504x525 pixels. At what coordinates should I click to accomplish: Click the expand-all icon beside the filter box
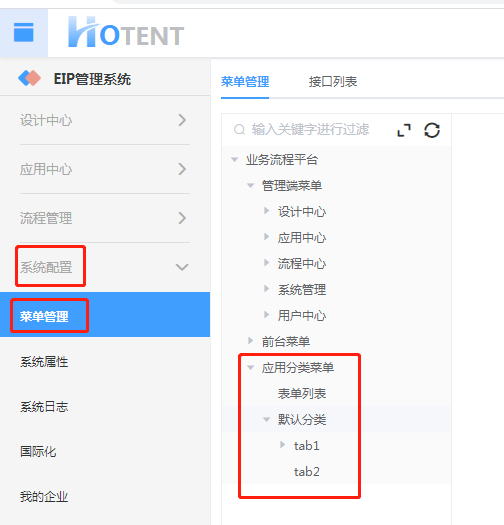404,130
